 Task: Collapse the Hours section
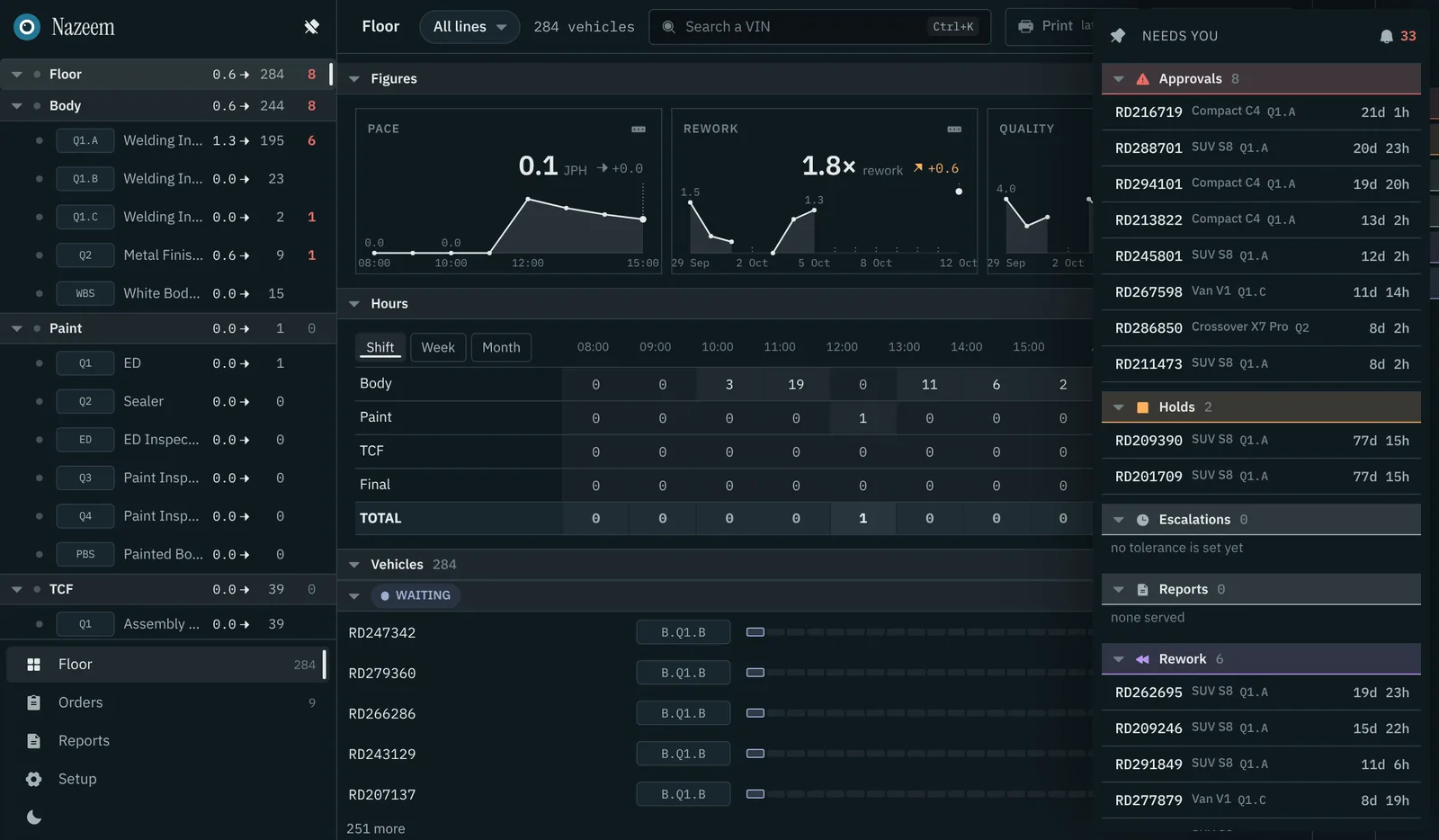(354, 304)
